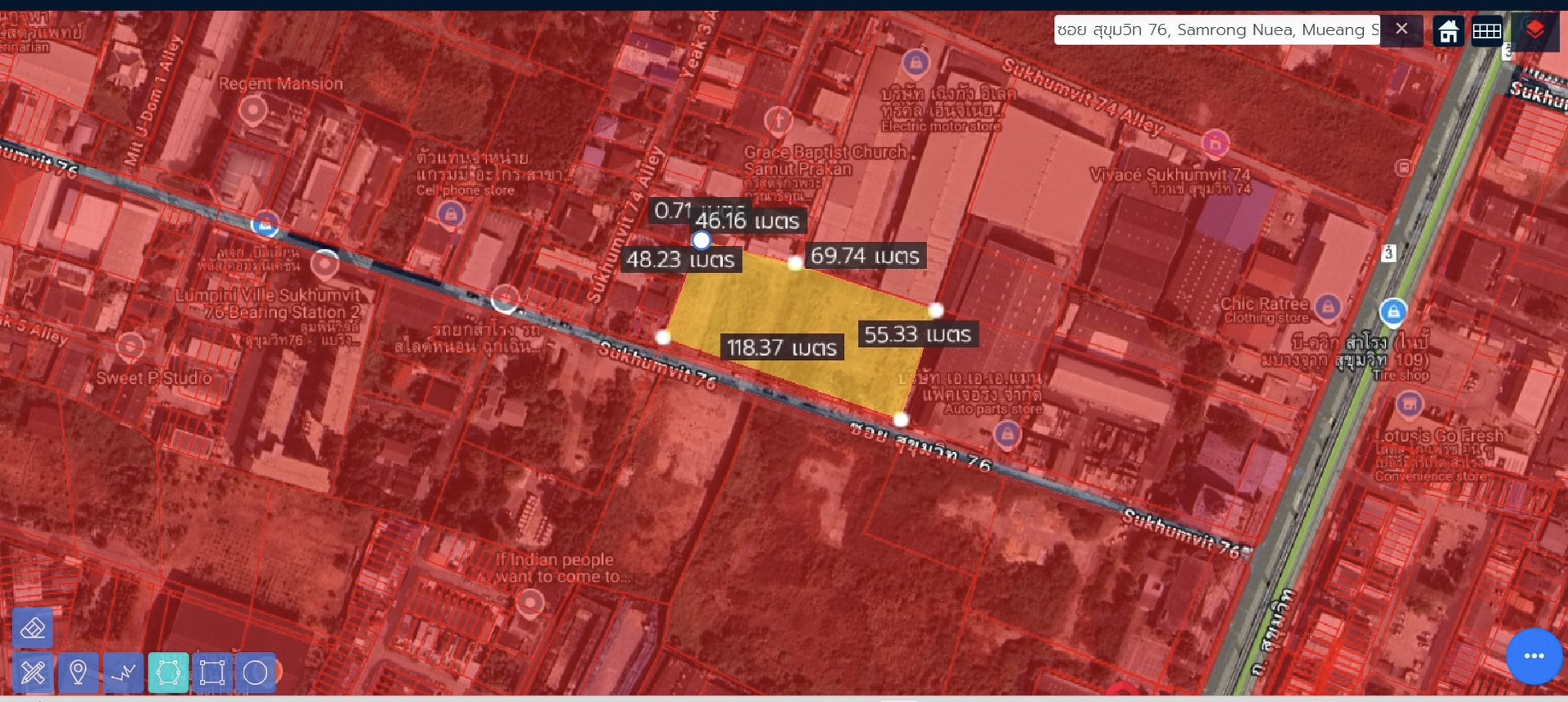Open the table grid view

coord(1487,31)
